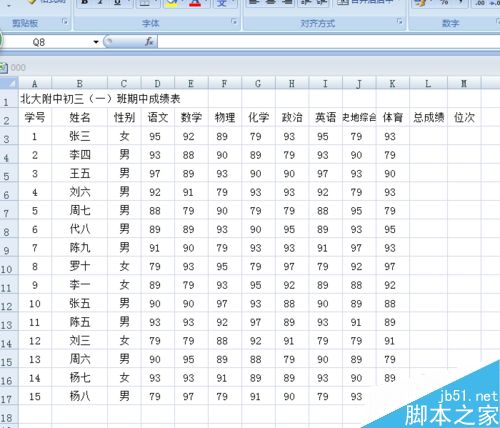The image size is (500, 428).
Task: Select column M header
Action: (x=464, y=83)
